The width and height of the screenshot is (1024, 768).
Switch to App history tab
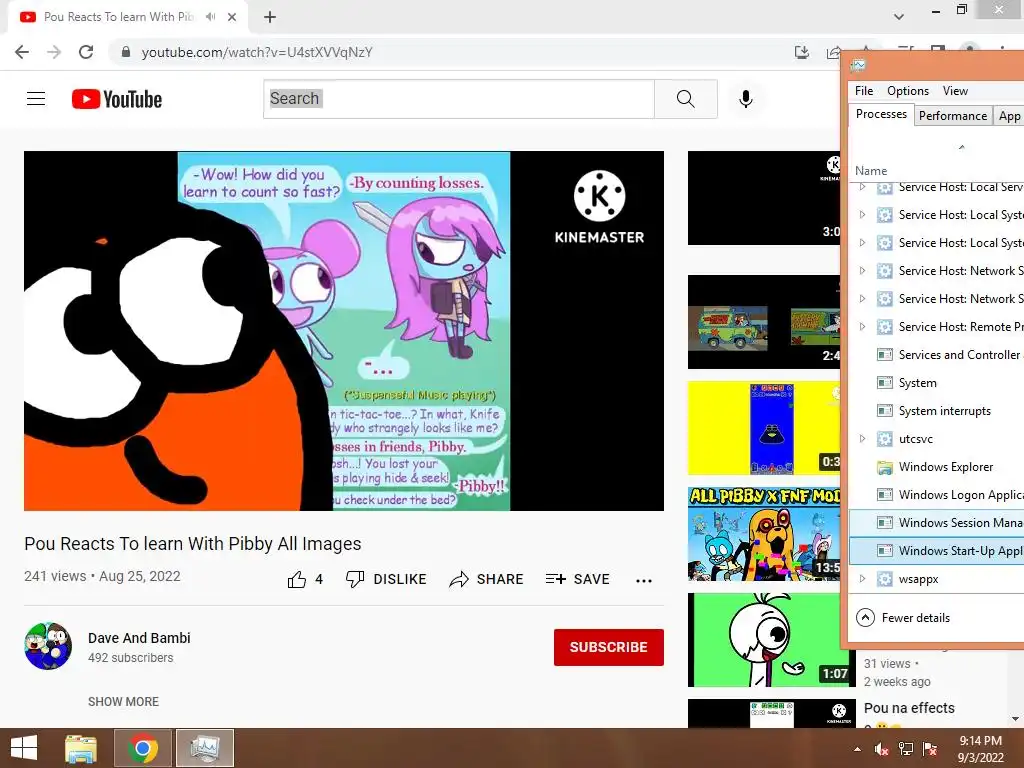point(1008,116)
